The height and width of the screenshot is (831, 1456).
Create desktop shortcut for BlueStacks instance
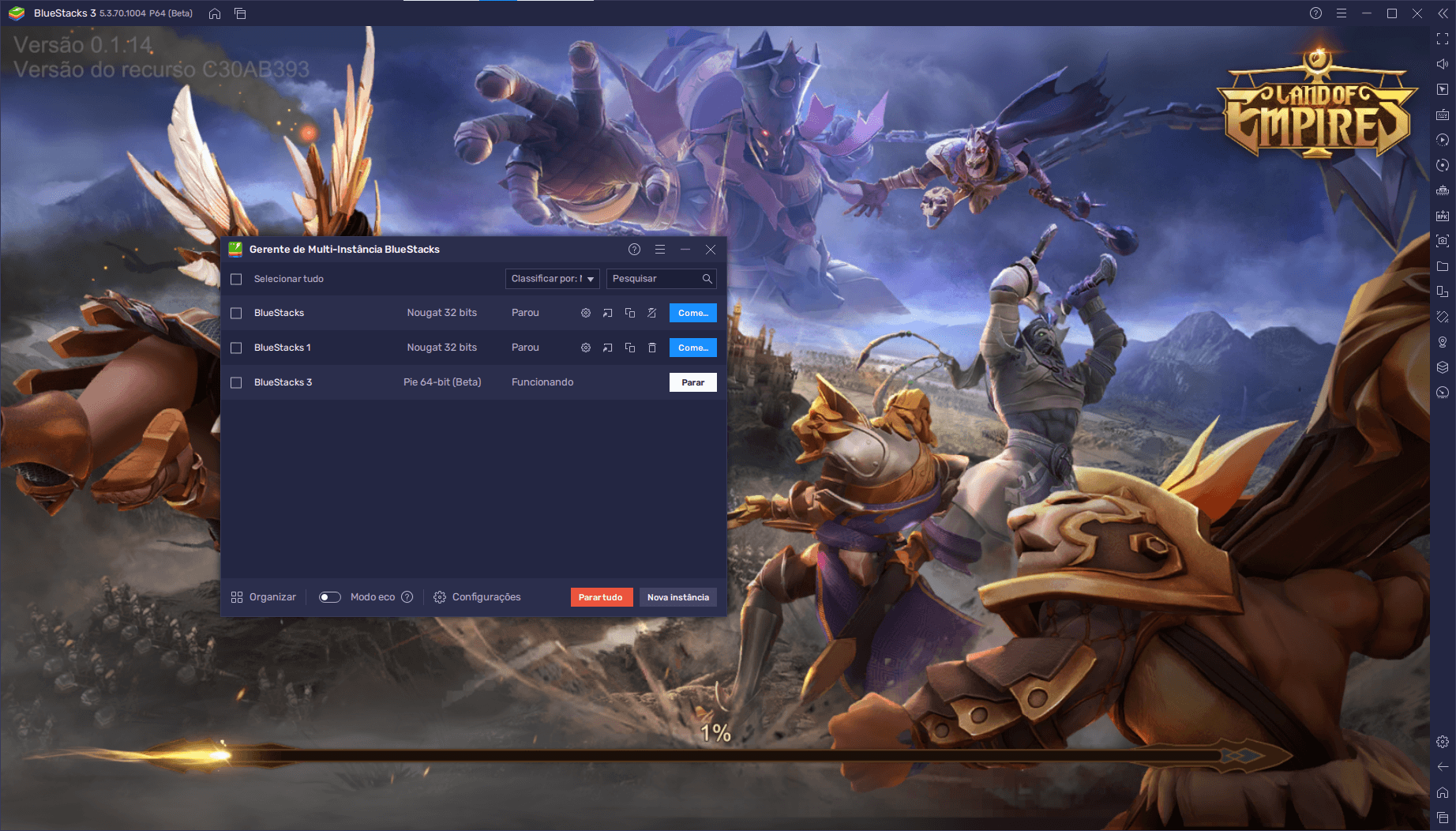608,313
